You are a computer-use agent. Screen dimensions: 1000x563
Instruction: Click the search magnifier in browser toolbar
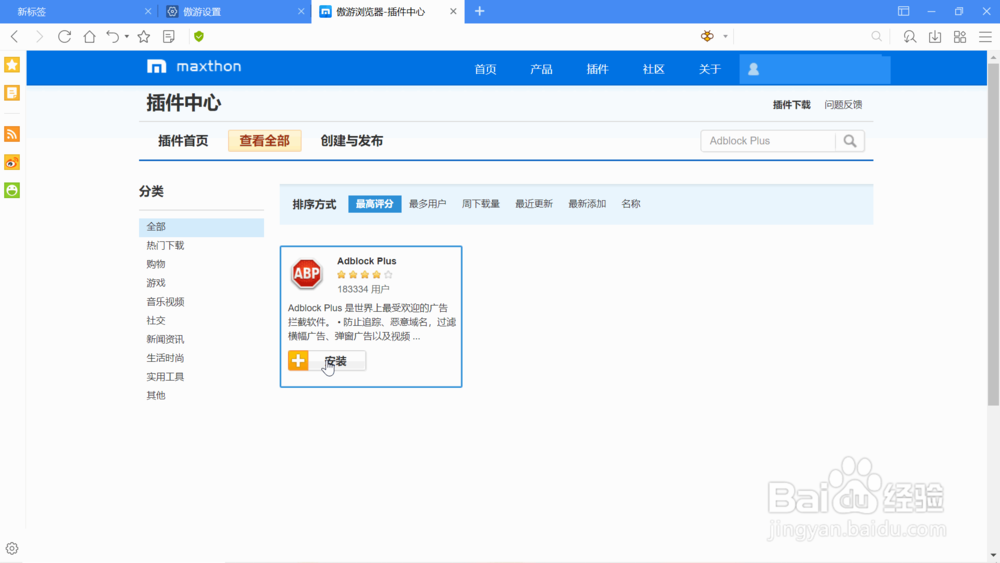[x=877, y=37]
